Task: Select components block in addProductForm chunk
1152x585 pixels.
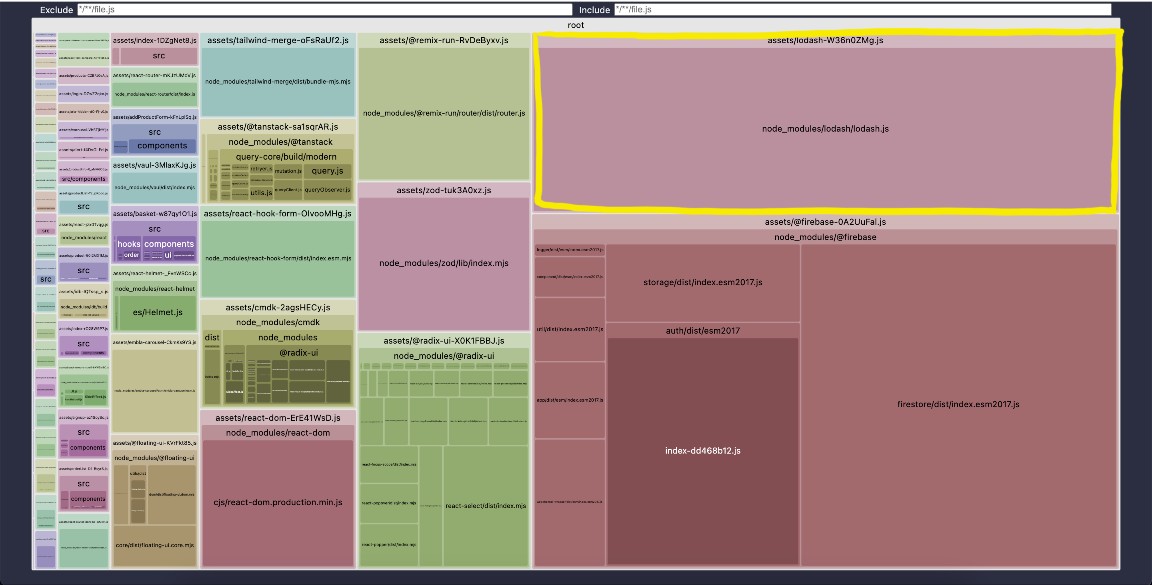Action: tap(162, 146)
